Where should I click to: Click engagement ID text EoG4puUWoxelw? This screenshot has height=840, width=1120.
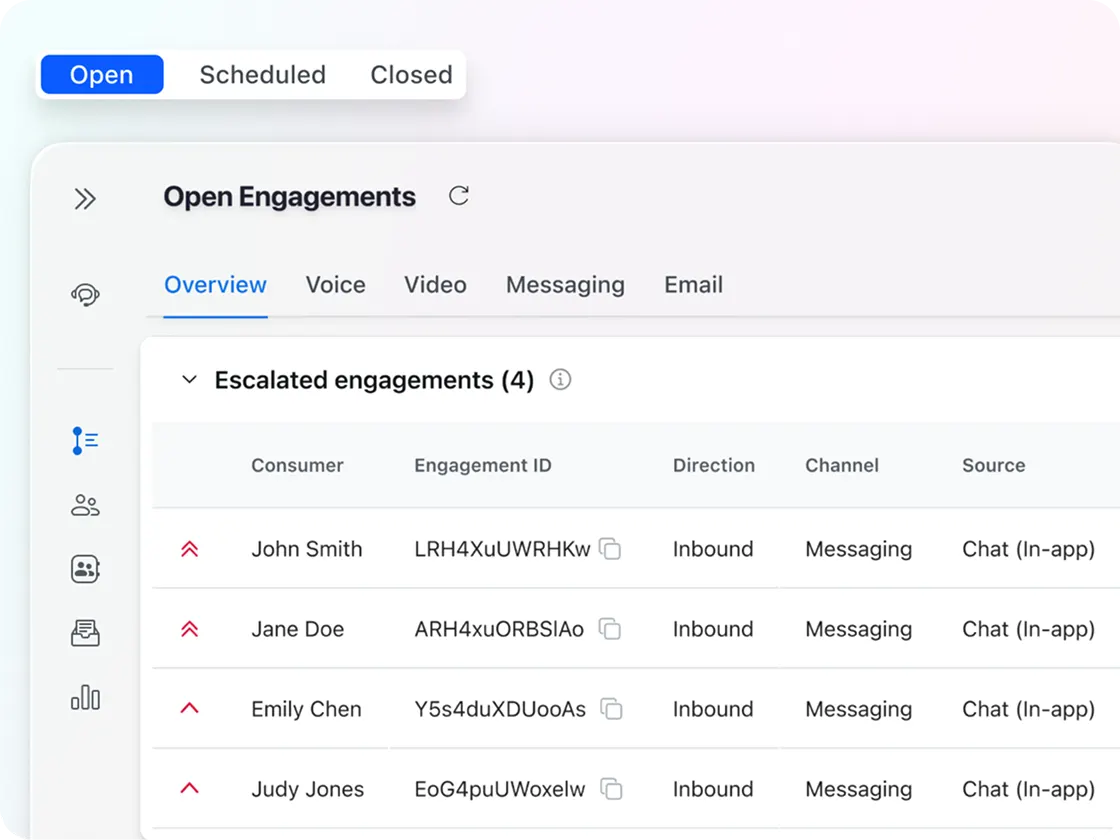[499, 789]
